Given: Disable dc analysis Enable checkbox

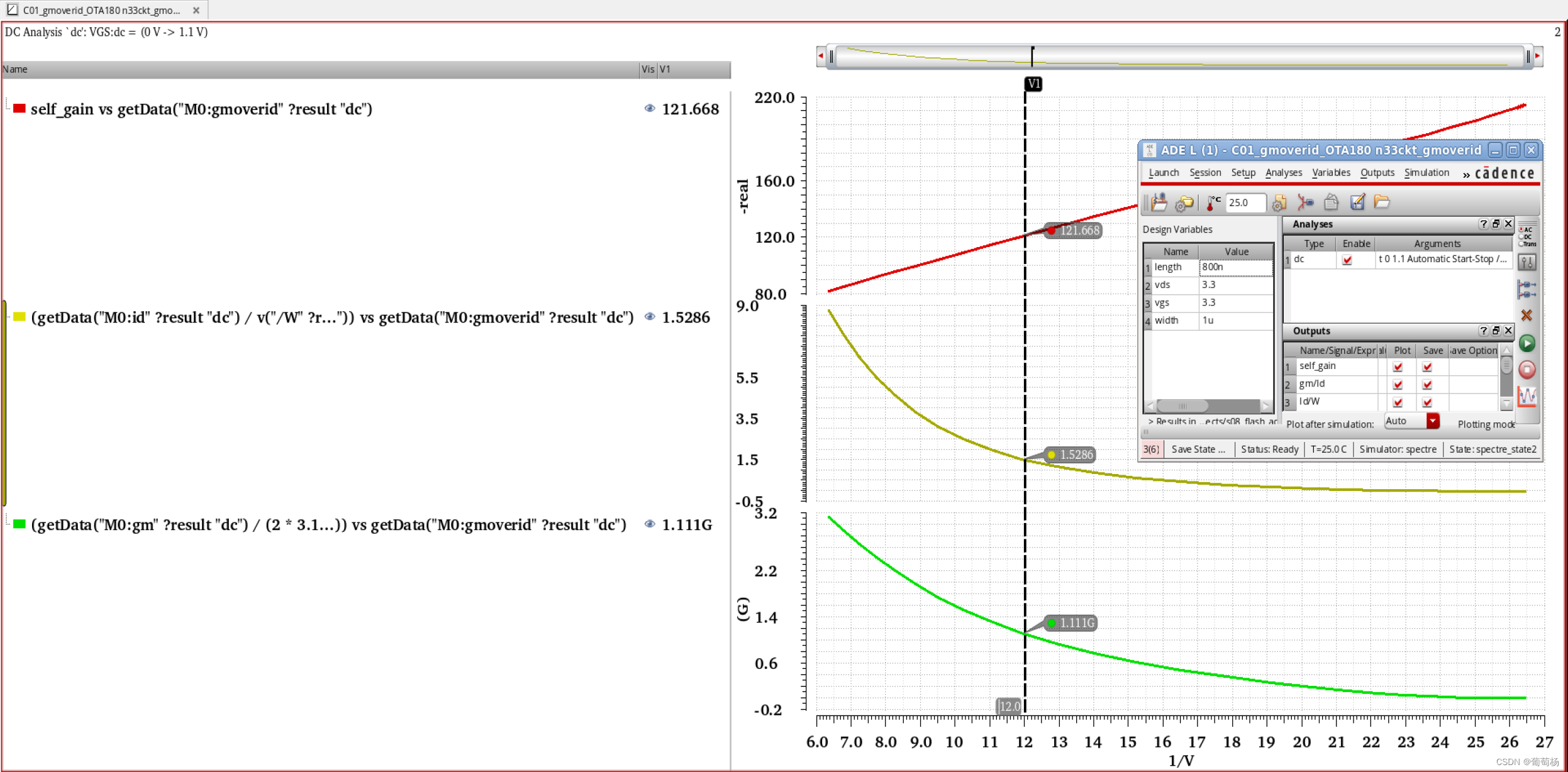Looking at the screenshot, I should point(1347,260).
